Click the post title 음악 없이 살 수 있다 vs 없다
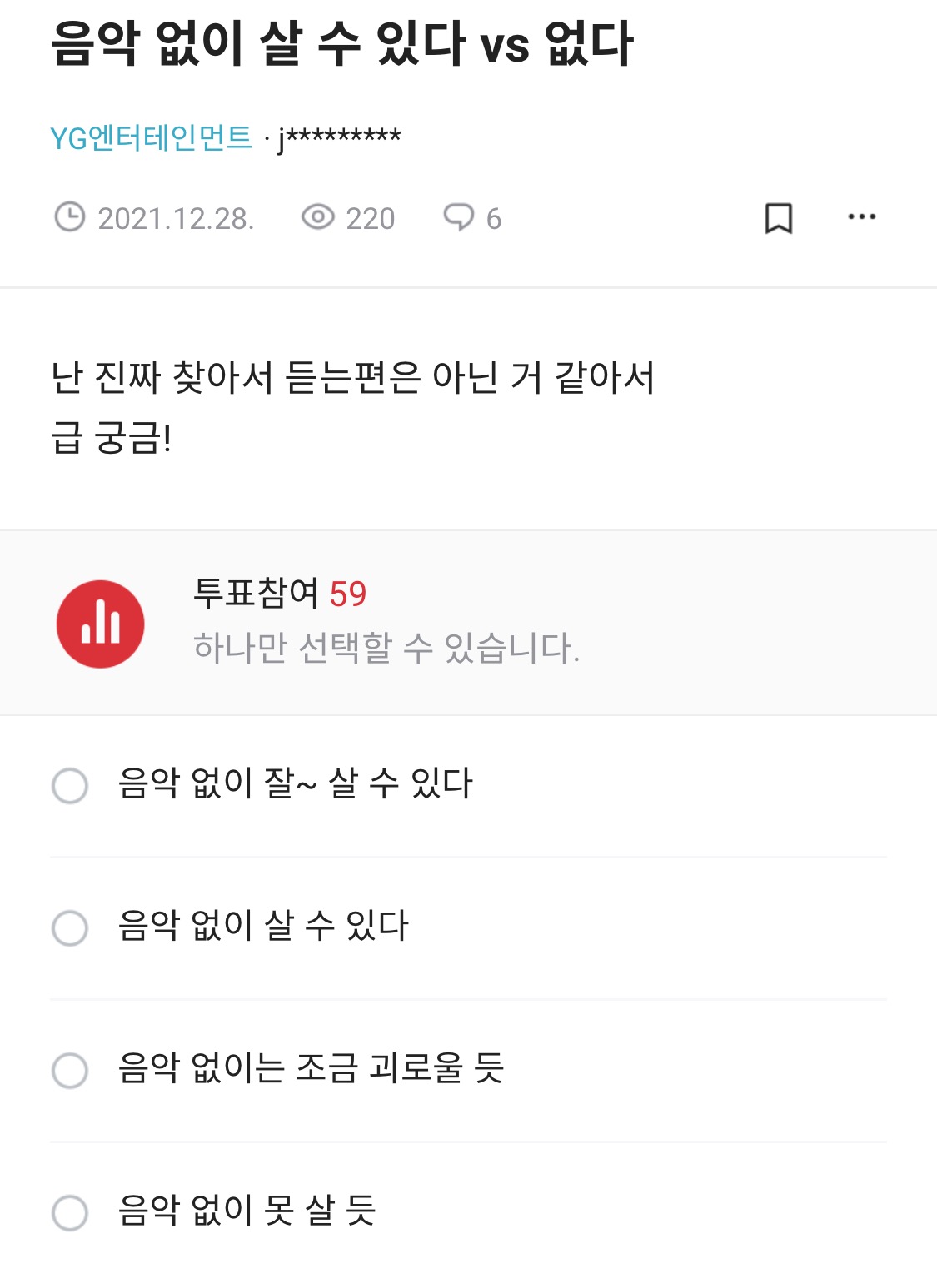937x1288 pixels. pyautogui.click(x=341, y=43)
